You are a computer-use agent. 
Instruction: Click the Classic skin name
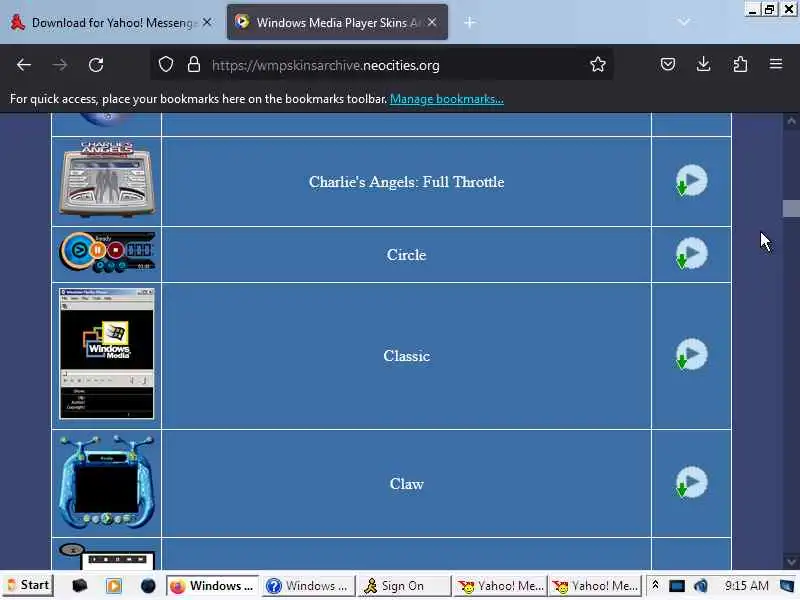point(407,356)
